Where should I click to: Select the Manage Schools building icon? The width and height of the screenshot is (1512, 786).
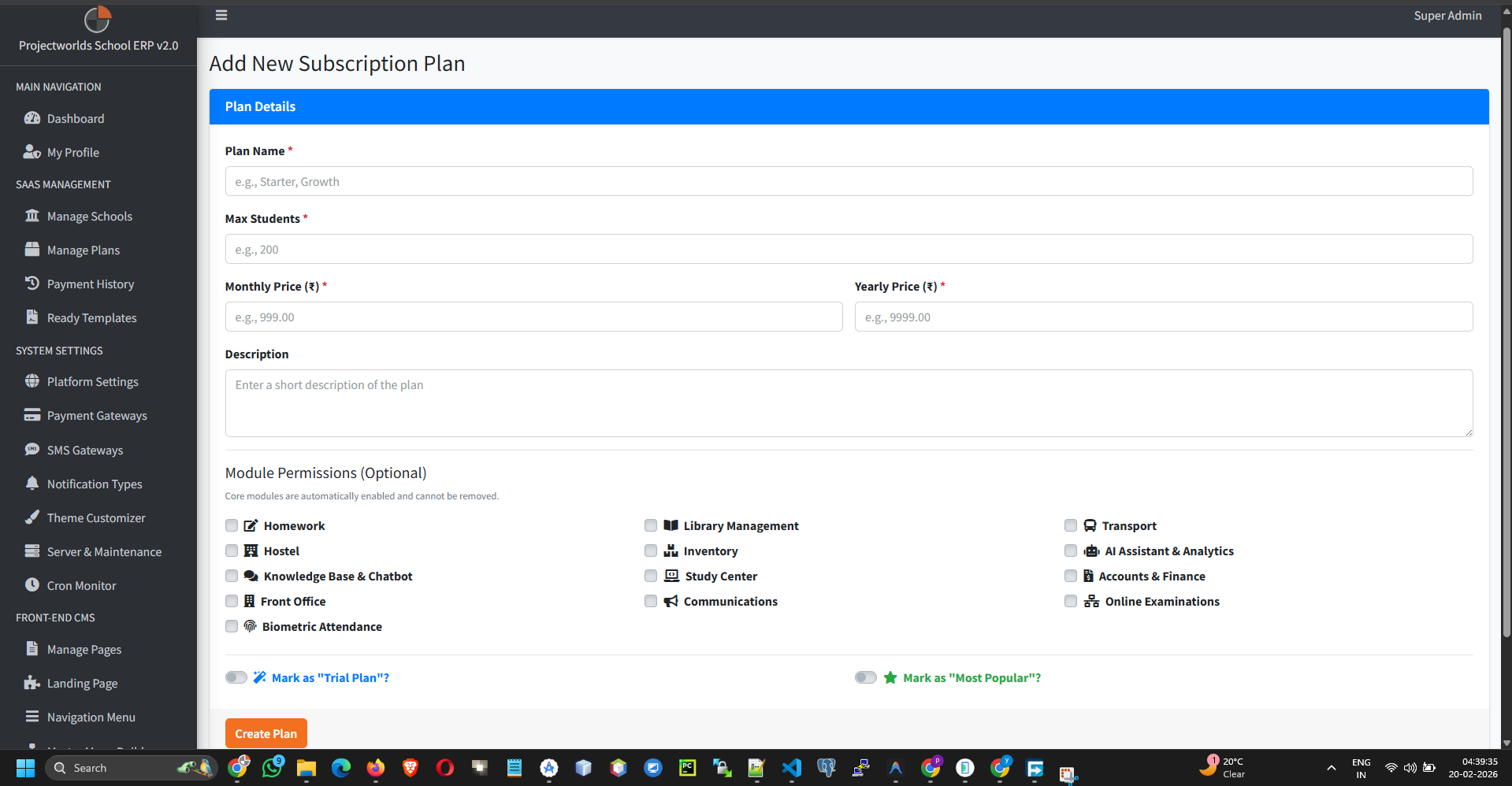click(32, 216)
